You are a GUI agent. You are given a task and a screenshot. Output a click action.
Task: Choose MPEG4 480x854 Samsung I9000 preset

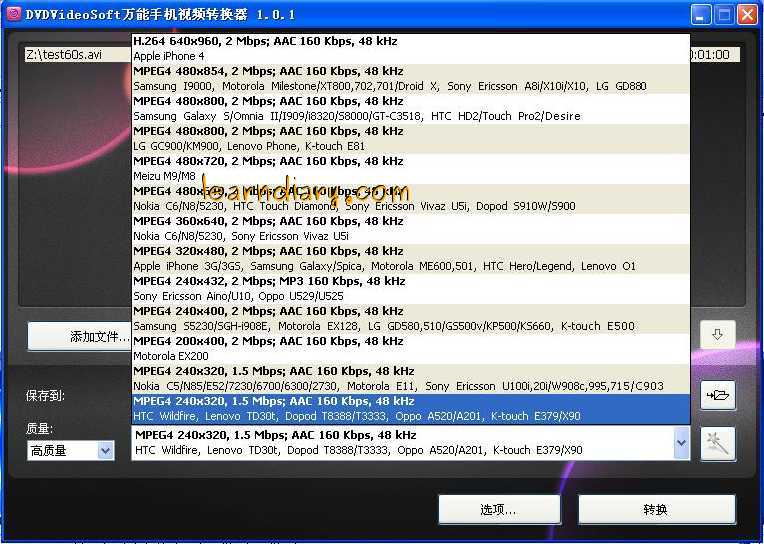(410, 79)
